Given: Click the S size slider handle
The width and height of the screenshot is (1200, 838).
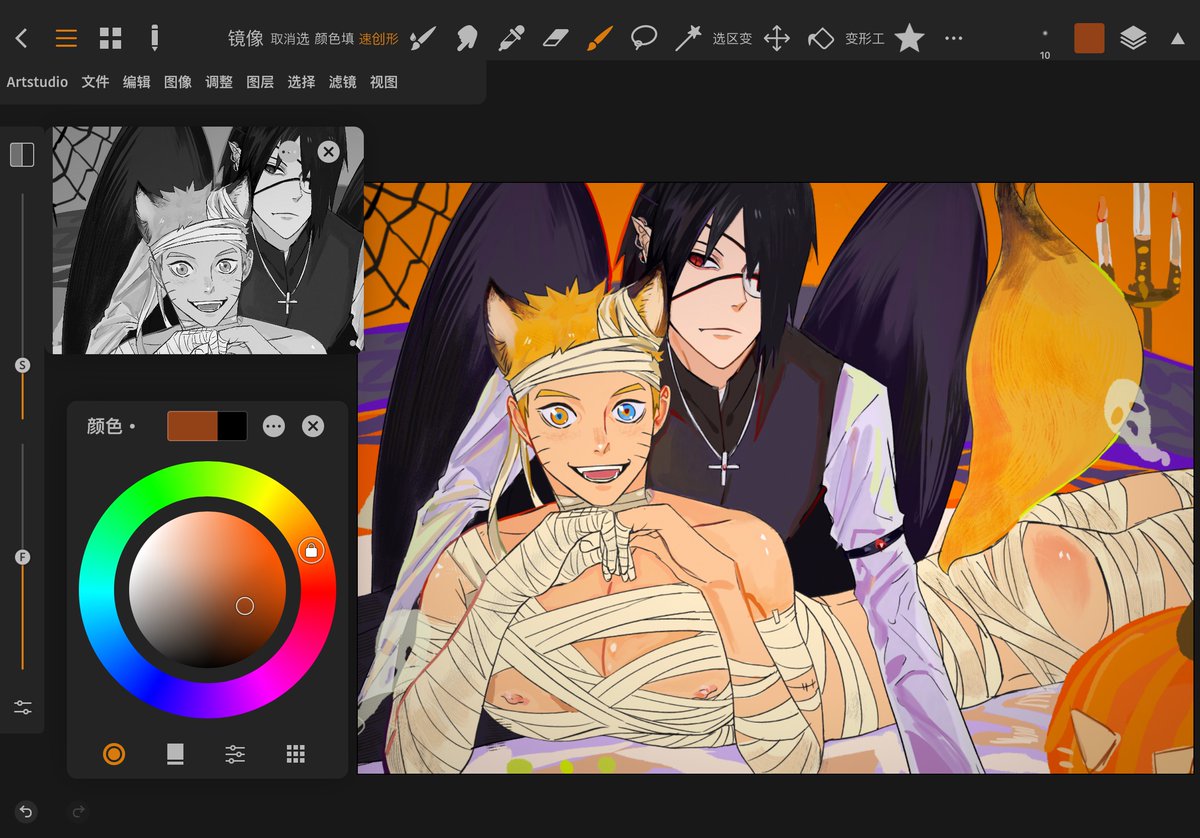Looking at the screenshot, I should 22,366.
